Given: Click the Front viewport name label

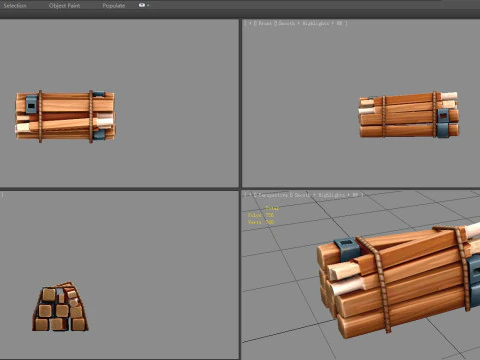Looking at the screenshot, I should click(265, 23).
